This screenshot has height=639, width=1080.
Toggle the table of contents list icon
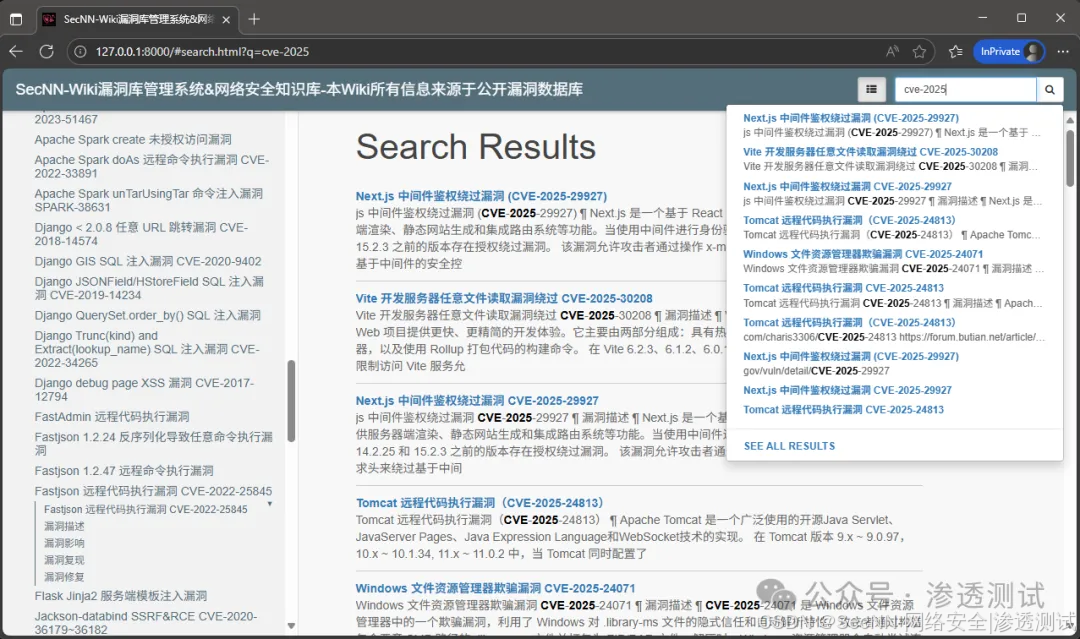point(871,90)
